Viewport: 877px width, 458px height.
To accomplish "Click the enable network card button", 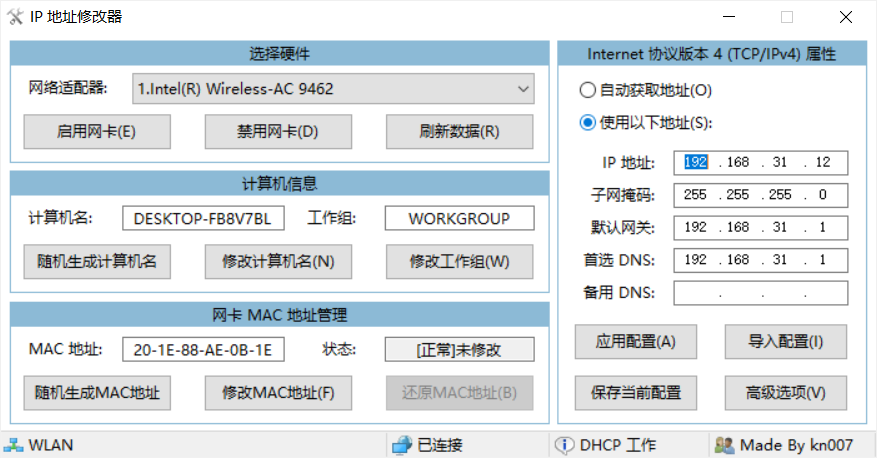I will click(x=97, y=131).
